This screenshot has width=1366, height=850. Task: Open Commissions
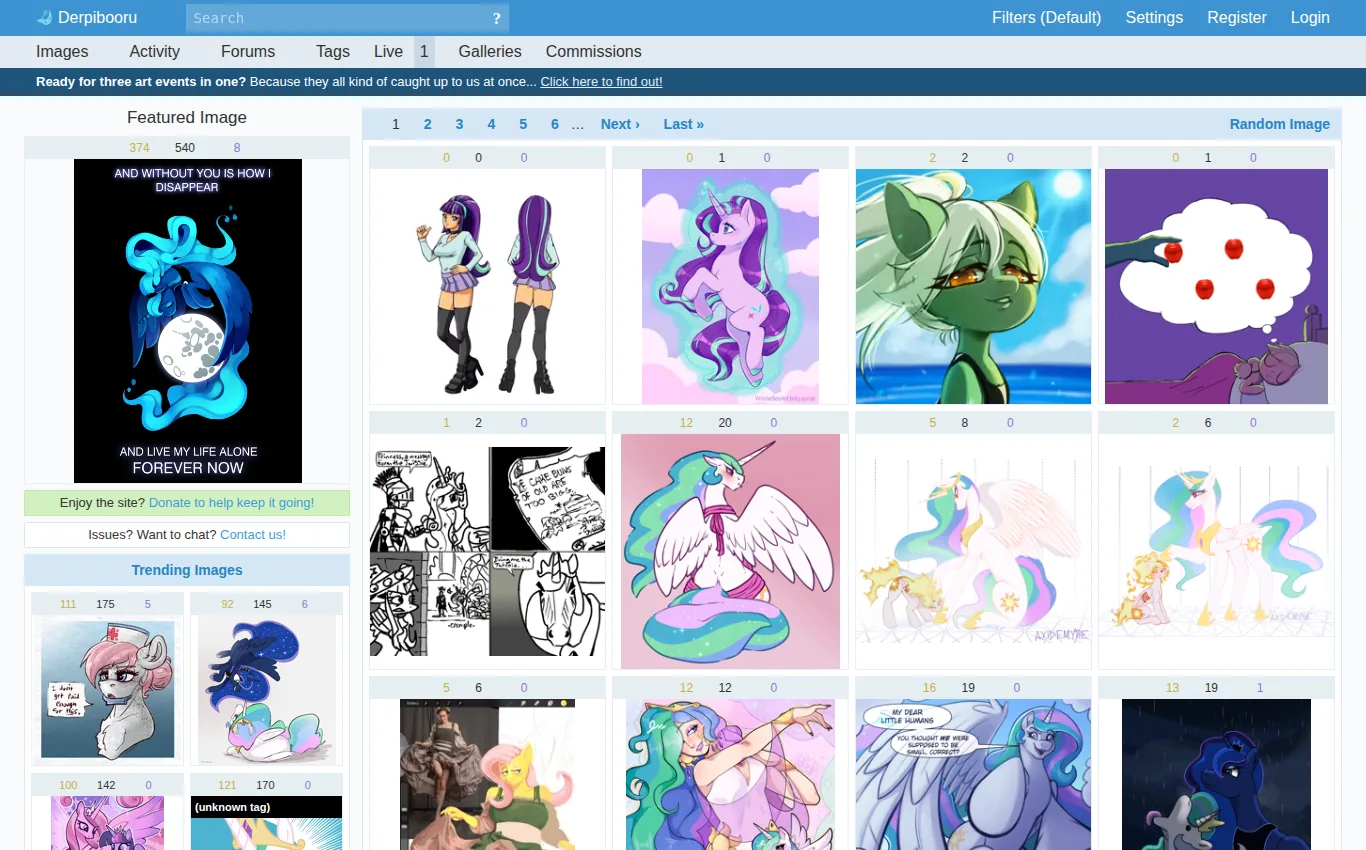594,52
